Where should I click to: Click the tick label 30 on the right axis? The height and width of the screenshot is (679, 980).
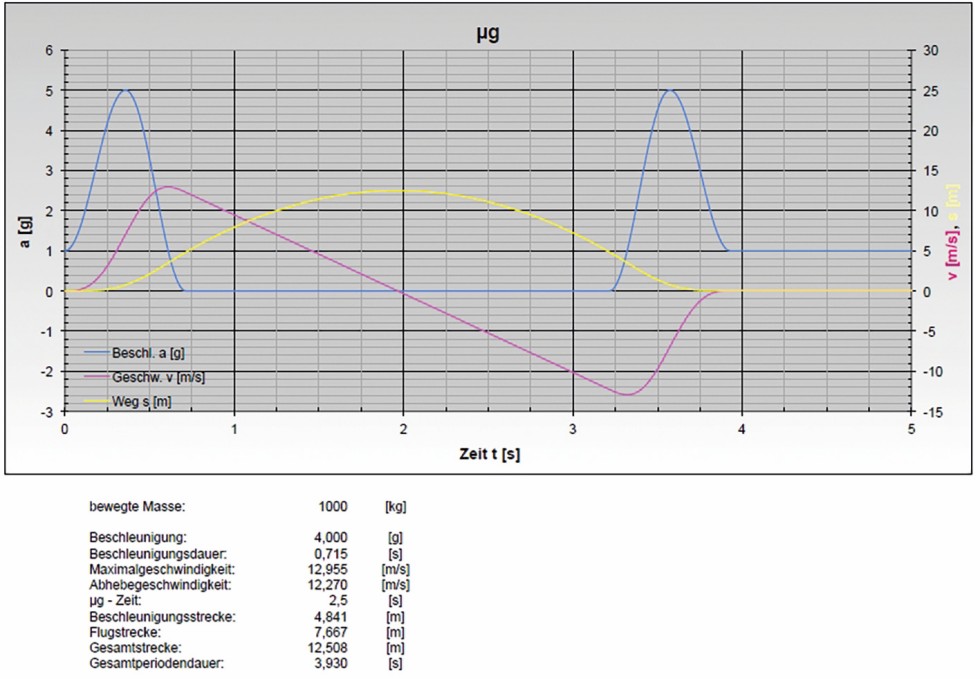[929, 50]
